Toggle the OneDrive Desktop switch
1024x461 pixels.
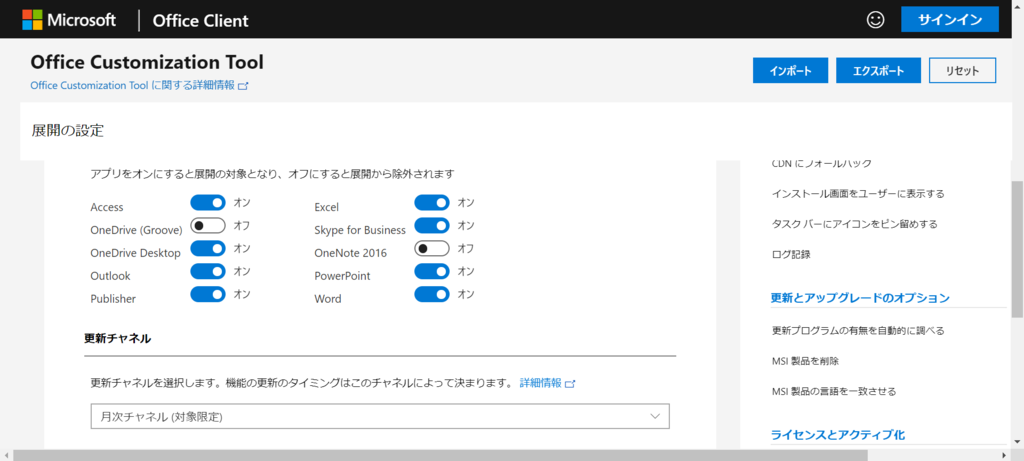click(208, 249)
